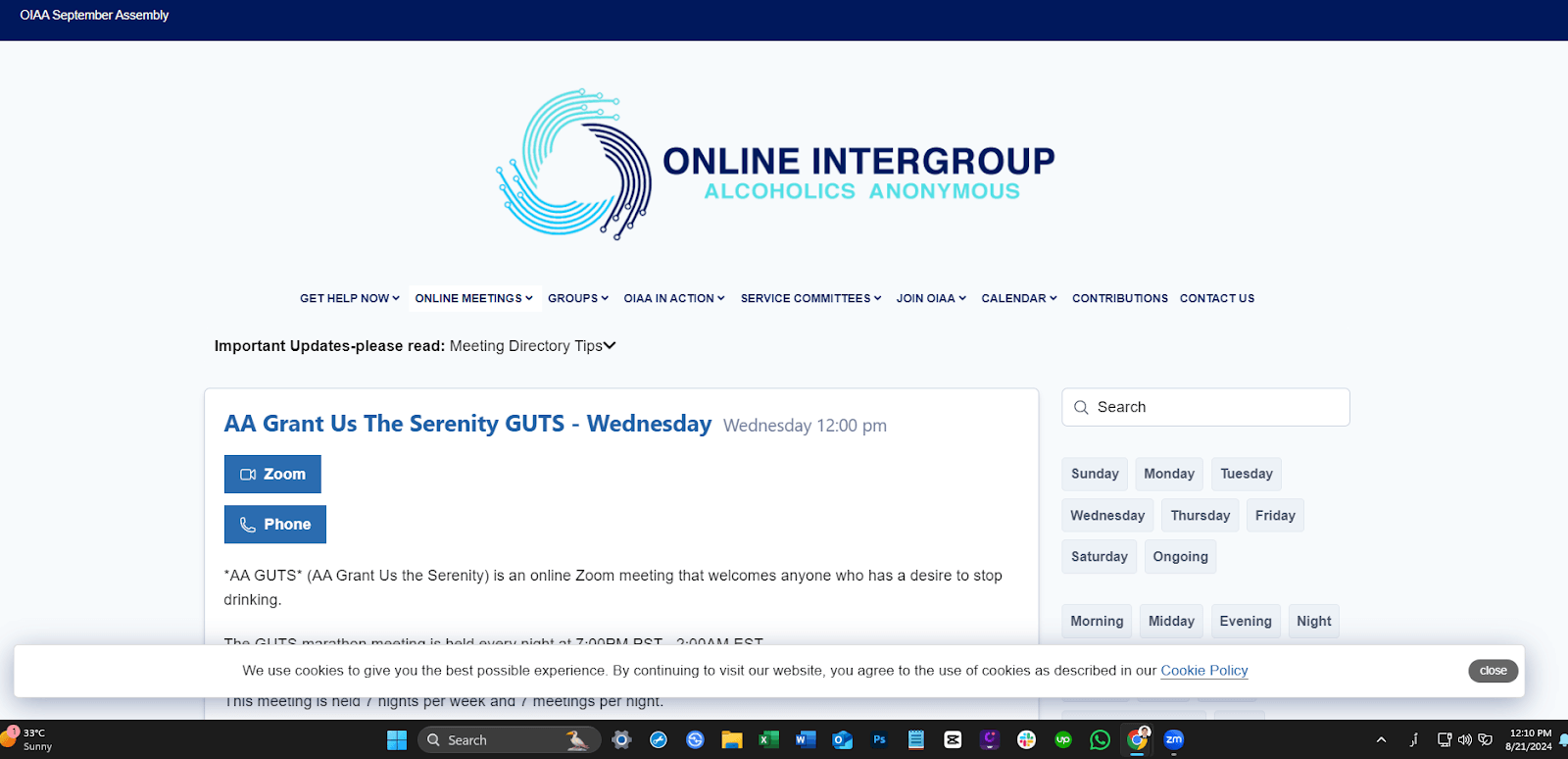Open WhatsApp from taskbar
The width and height of the screenshot is (1568, 759).
[1101, 740]
